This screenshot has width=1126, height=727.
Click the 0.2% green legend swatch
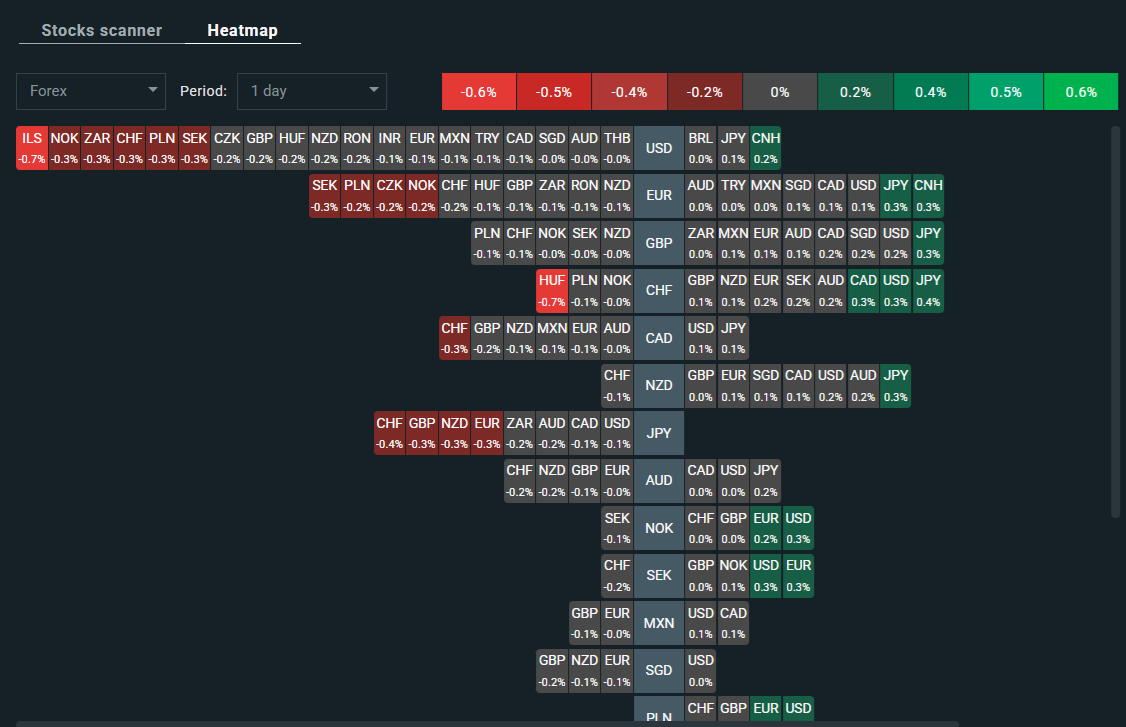tap(855, 92)
